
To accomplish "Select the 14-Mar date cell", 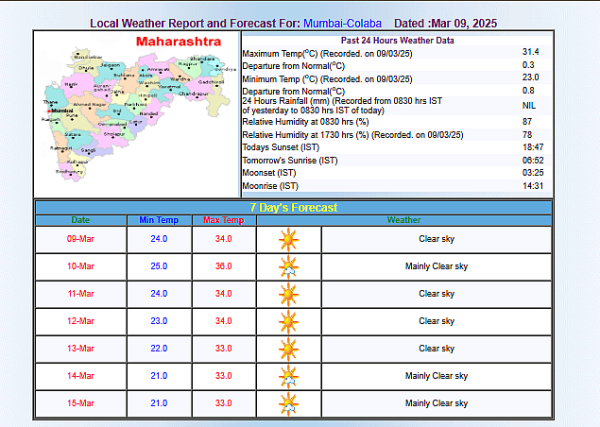I will pos(80,376).
